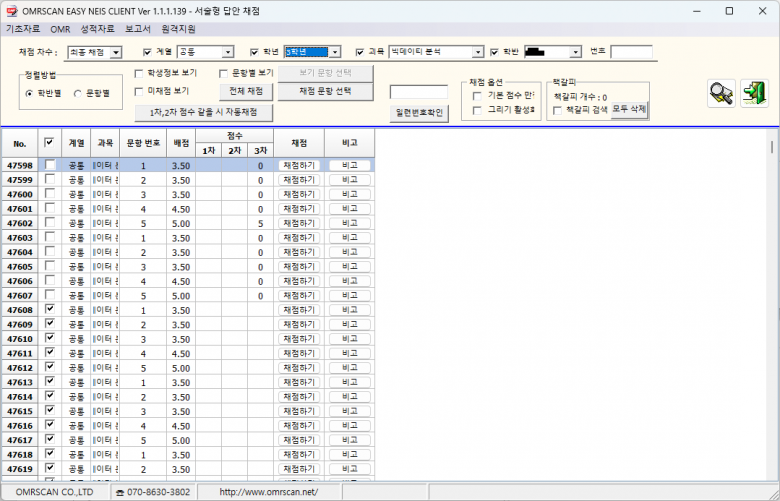Toggle the 책갈피 검색 checkbox

(558, 109)
